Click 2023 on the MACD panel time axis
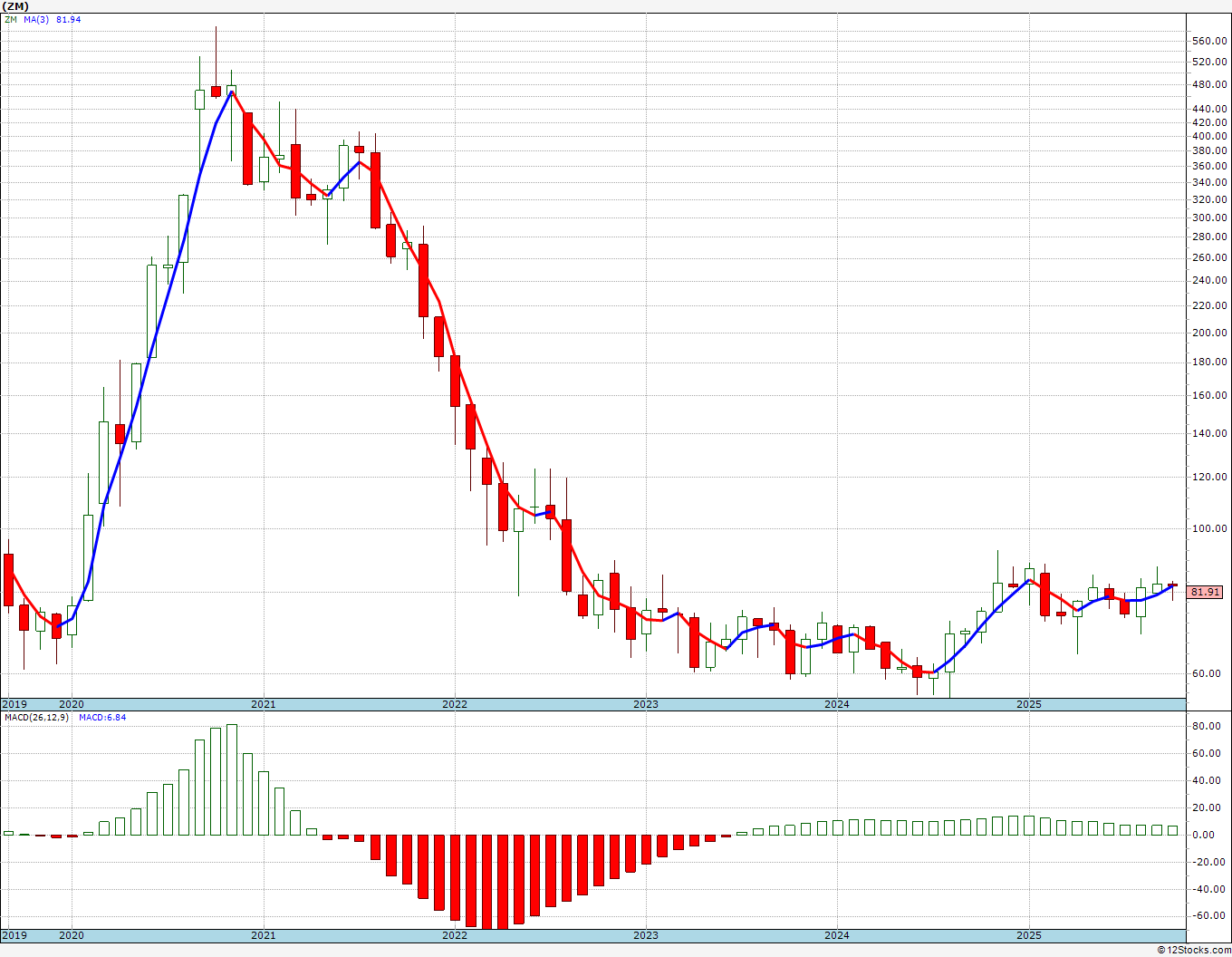Image resolution: width=1232 pixels, height=957 pixels. [x=646, y=935]
